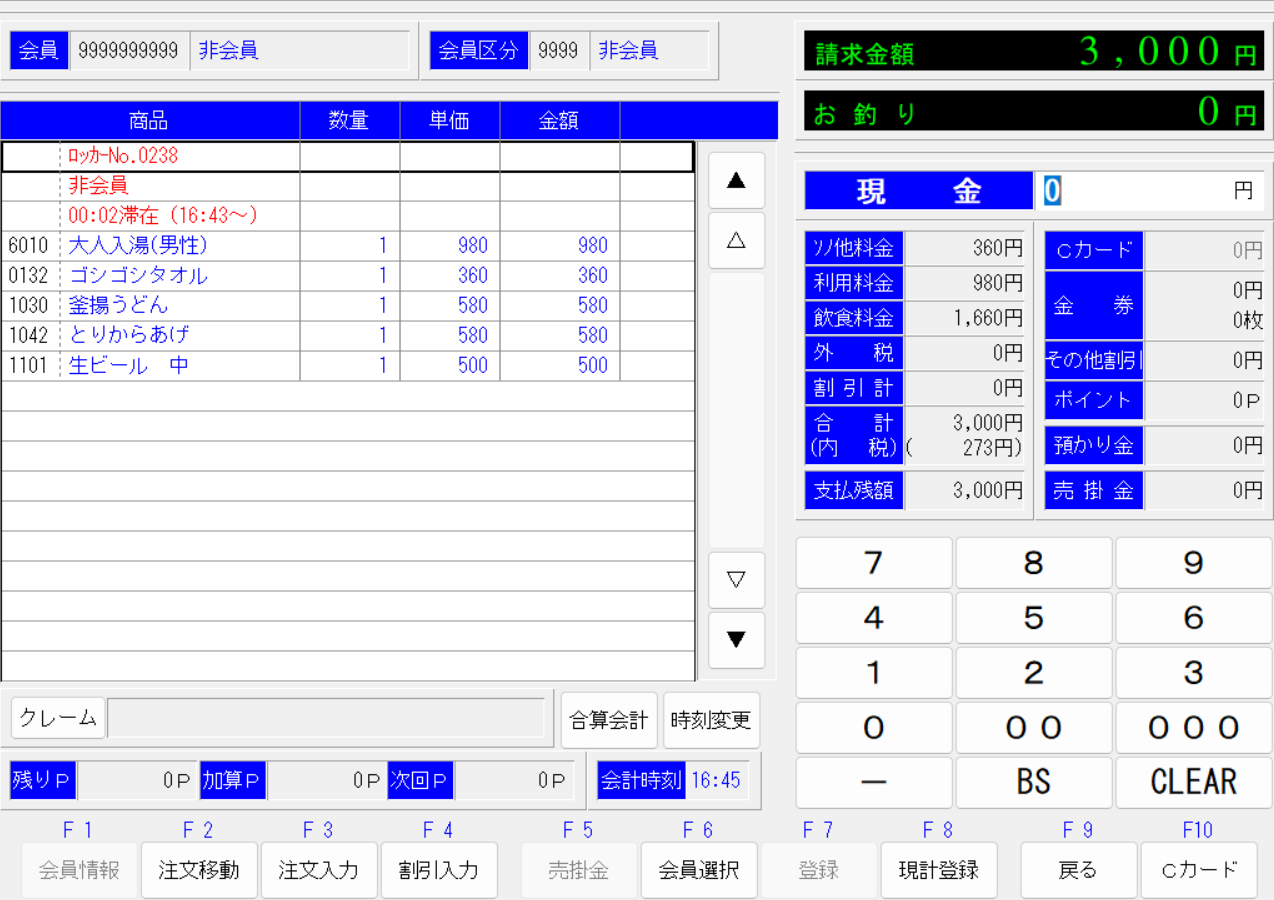Click the 会計時刻 16:45 value
1274x900 pixels.
[x=717, y=780]
